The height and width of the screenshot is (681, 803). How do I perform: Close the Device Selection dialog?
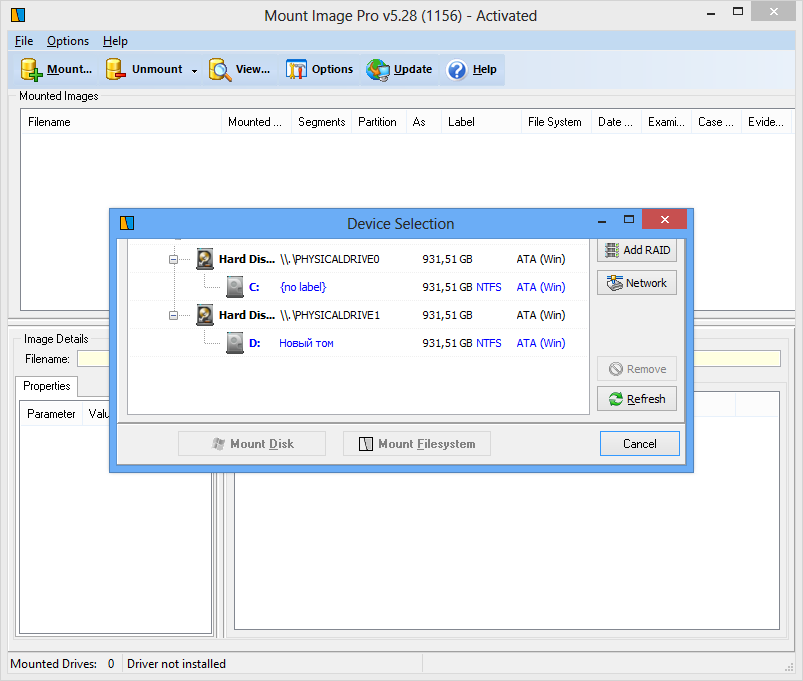[x=664, y=220]
